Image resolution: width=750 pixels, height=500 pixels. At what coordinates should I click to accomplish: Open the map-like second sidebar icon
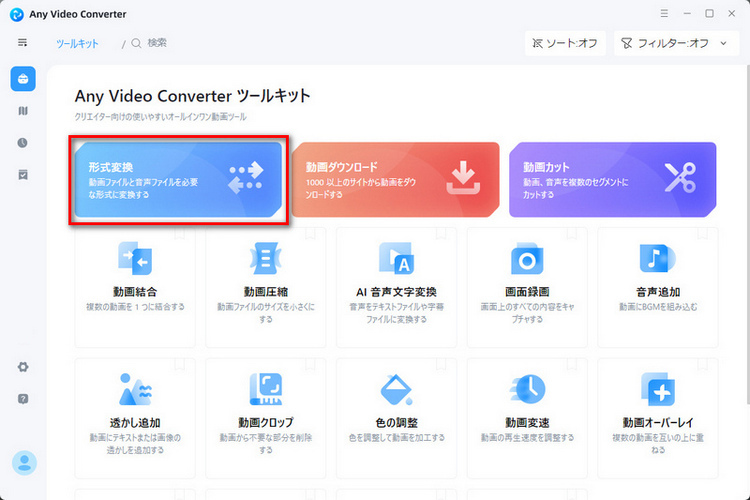coord(23,111)
